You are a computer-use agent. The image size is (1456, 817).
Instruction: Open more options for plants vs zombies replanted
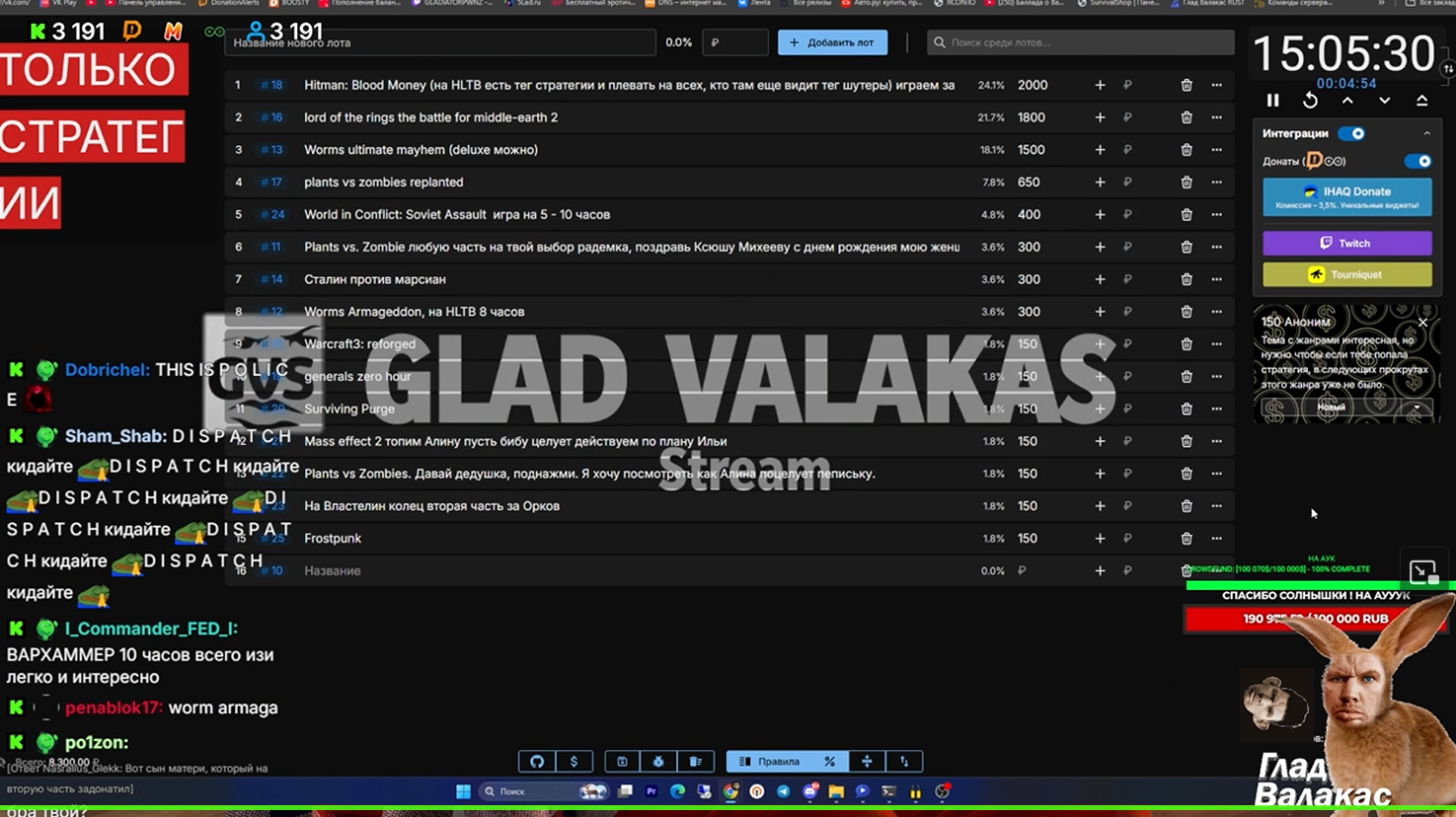click(x=1217, y=183)
